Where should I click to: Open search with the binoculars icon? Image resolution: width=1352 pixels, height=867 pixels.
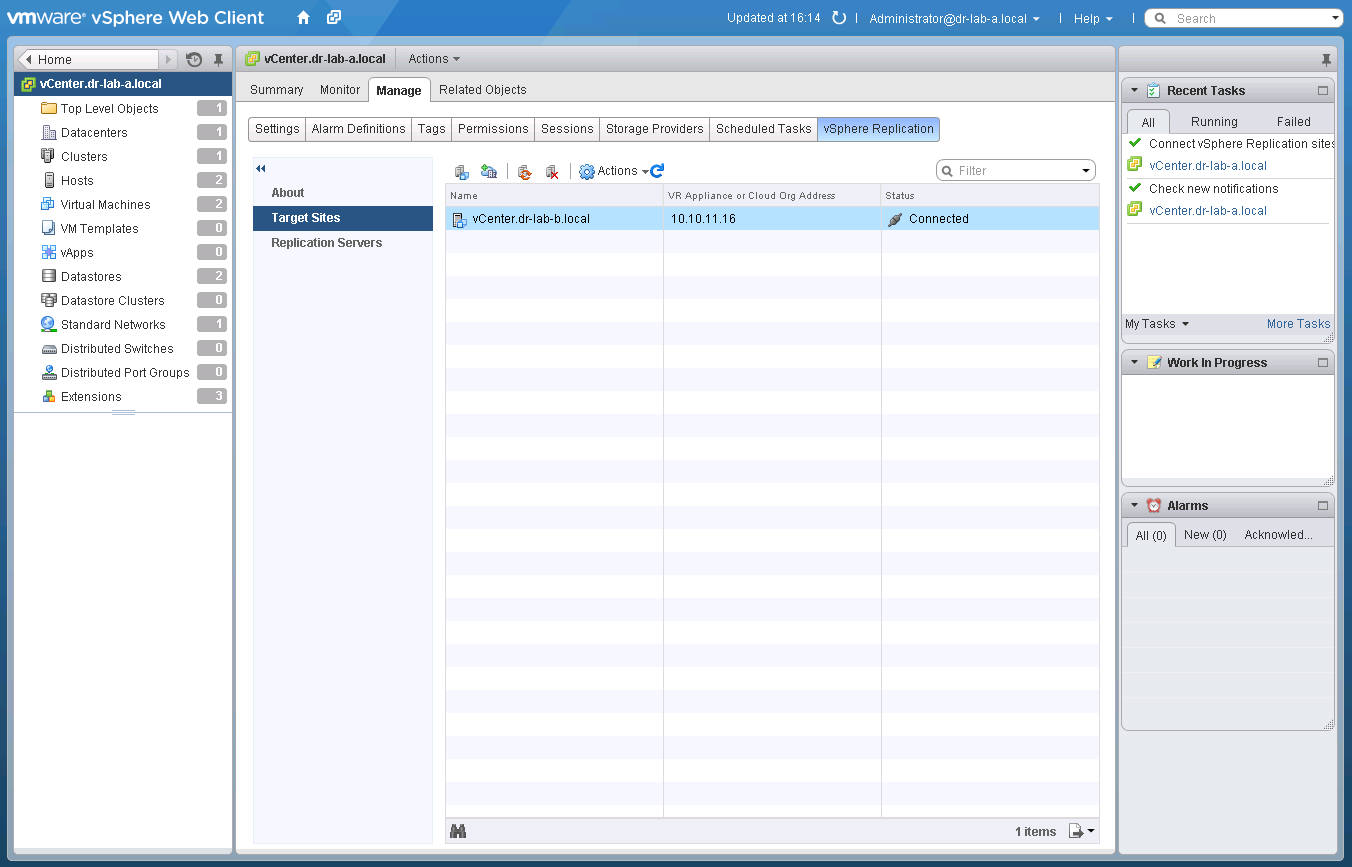click(458, 831)
